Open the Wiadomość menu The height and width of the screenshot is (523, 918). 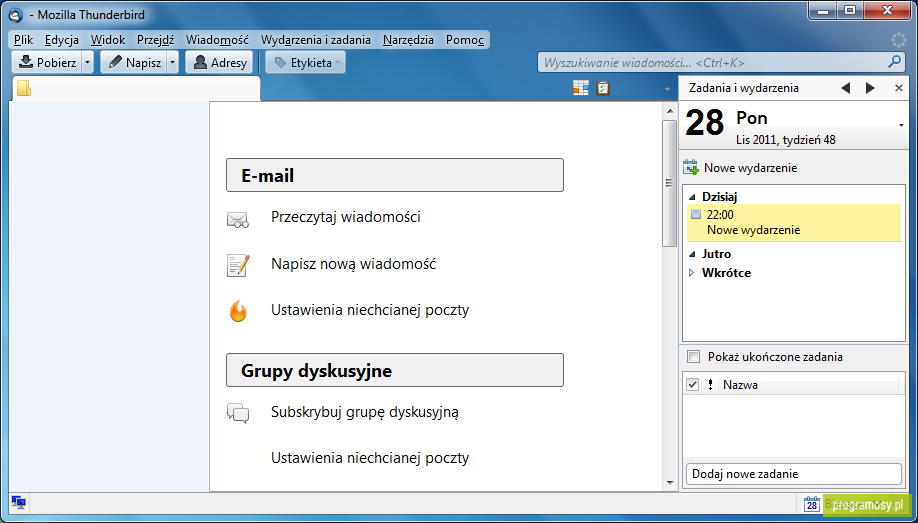[x=217, y=40]
